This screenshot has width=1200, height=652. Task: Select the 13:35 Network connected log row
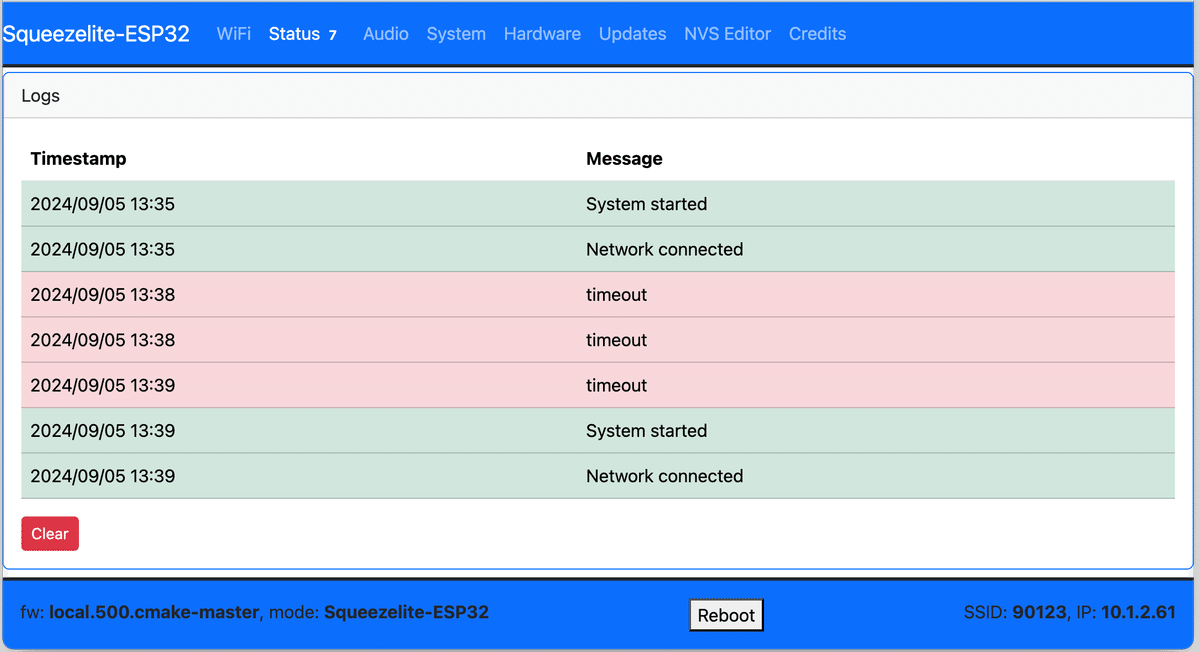click(597, 249)
